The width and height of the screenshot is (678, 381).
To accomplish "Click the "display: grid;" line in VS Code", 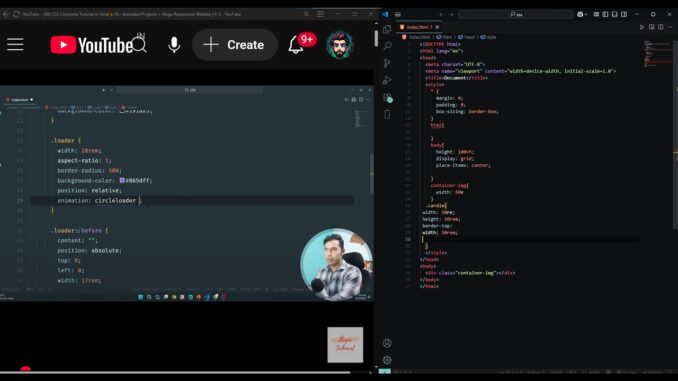I will tap(455, 159).
